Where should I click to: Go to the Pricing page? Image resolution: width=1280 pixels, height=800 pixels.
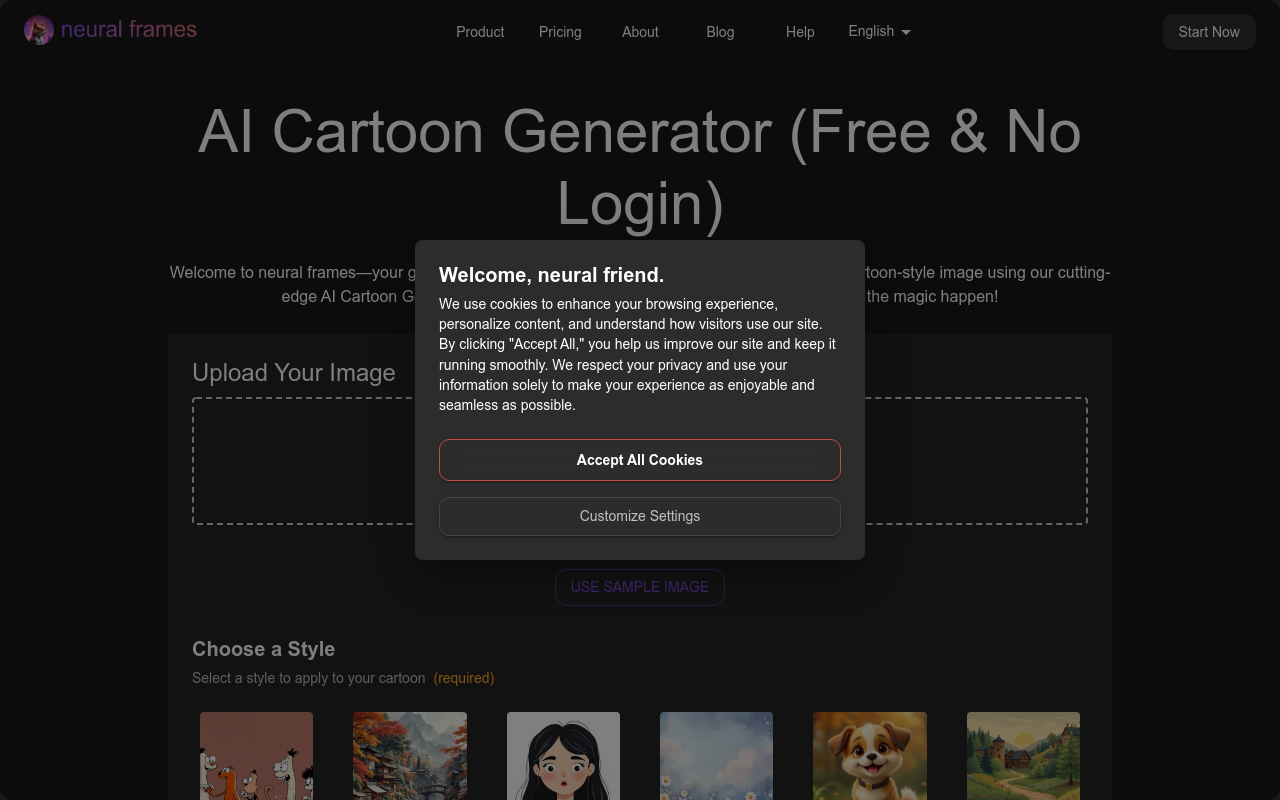point(560,32)
